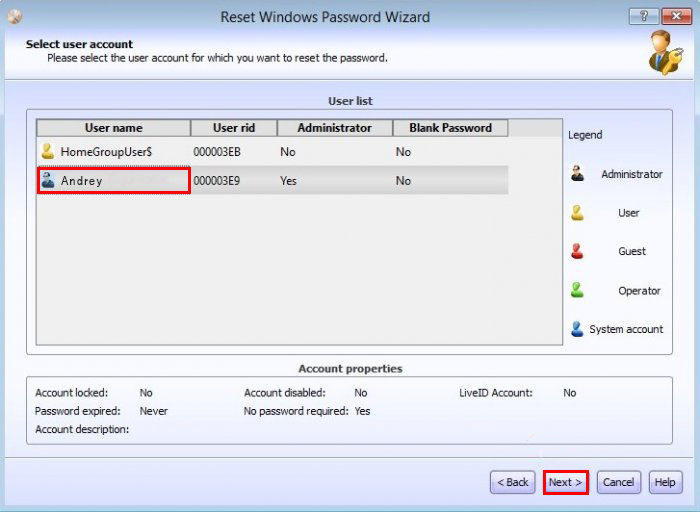700x512 pixels.
Task: Click the Administrator legend label
Action: [632, 174]
